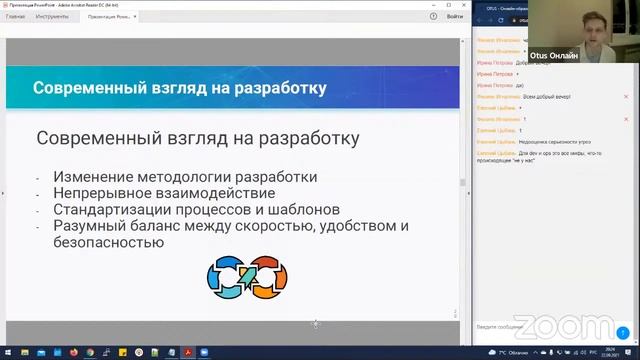Launch Firefox from the taskbar

[74, 352]
